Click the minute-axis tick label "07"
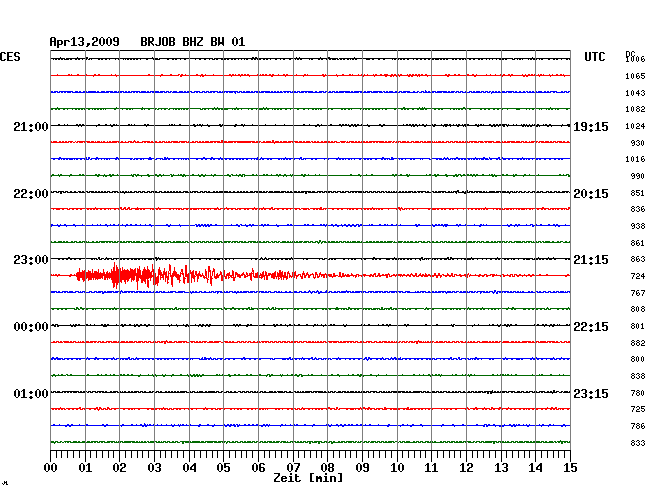The width and height of the screenshot is (650, 494). point(293,468)
